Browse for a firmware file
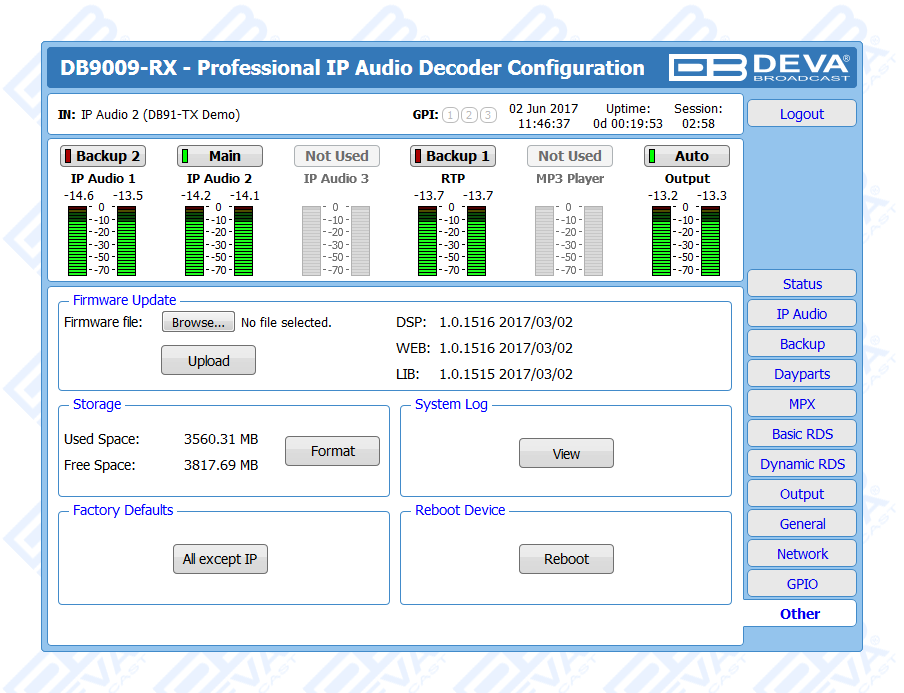904x693 pixels. [x=198, y=322]
